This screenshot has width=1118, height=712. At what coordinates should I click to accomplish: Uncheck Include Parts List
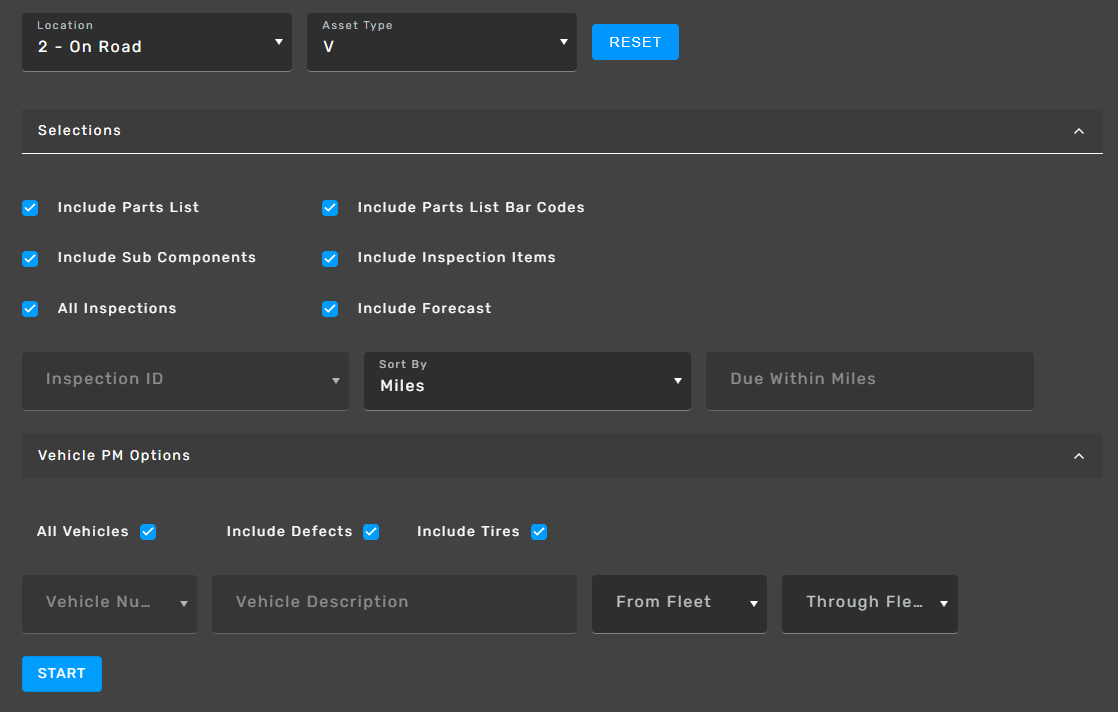30,208
